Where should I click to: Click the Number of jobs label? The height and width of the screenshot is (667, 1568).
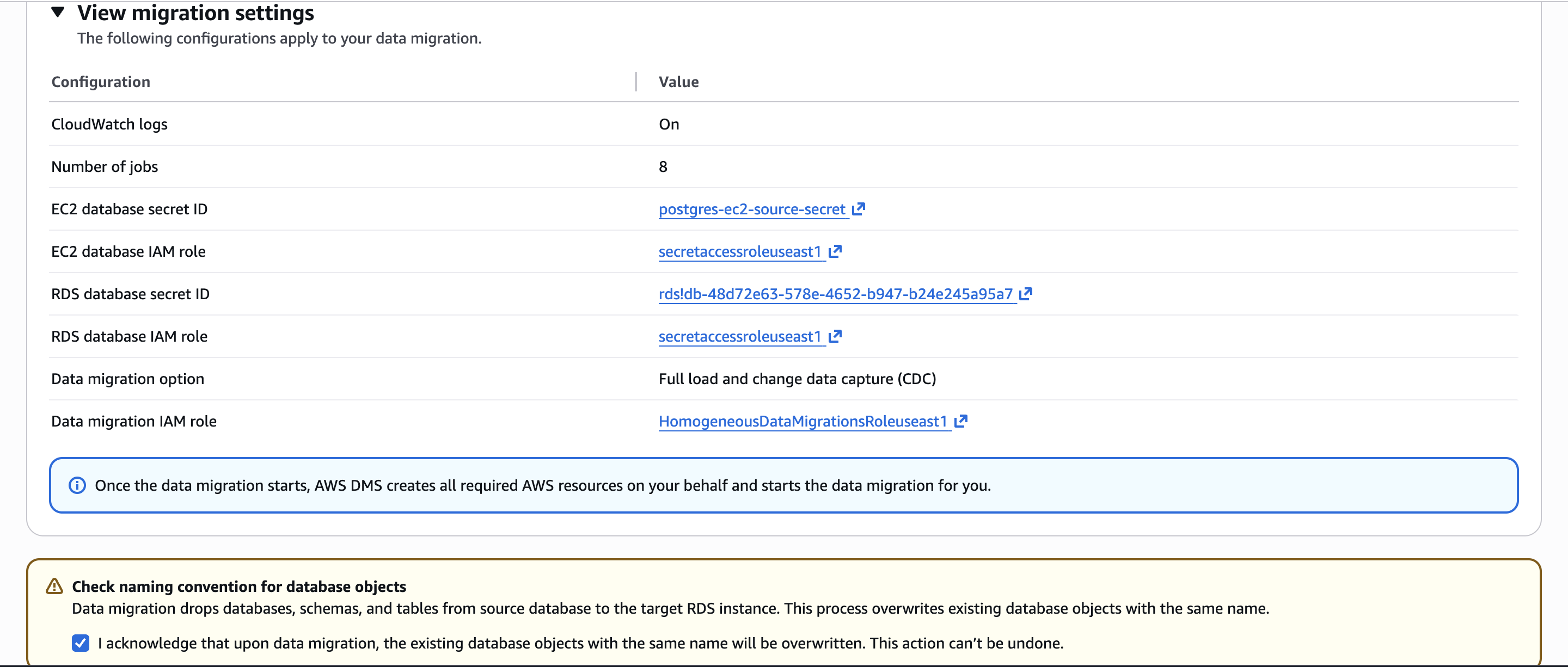point(105,166)
